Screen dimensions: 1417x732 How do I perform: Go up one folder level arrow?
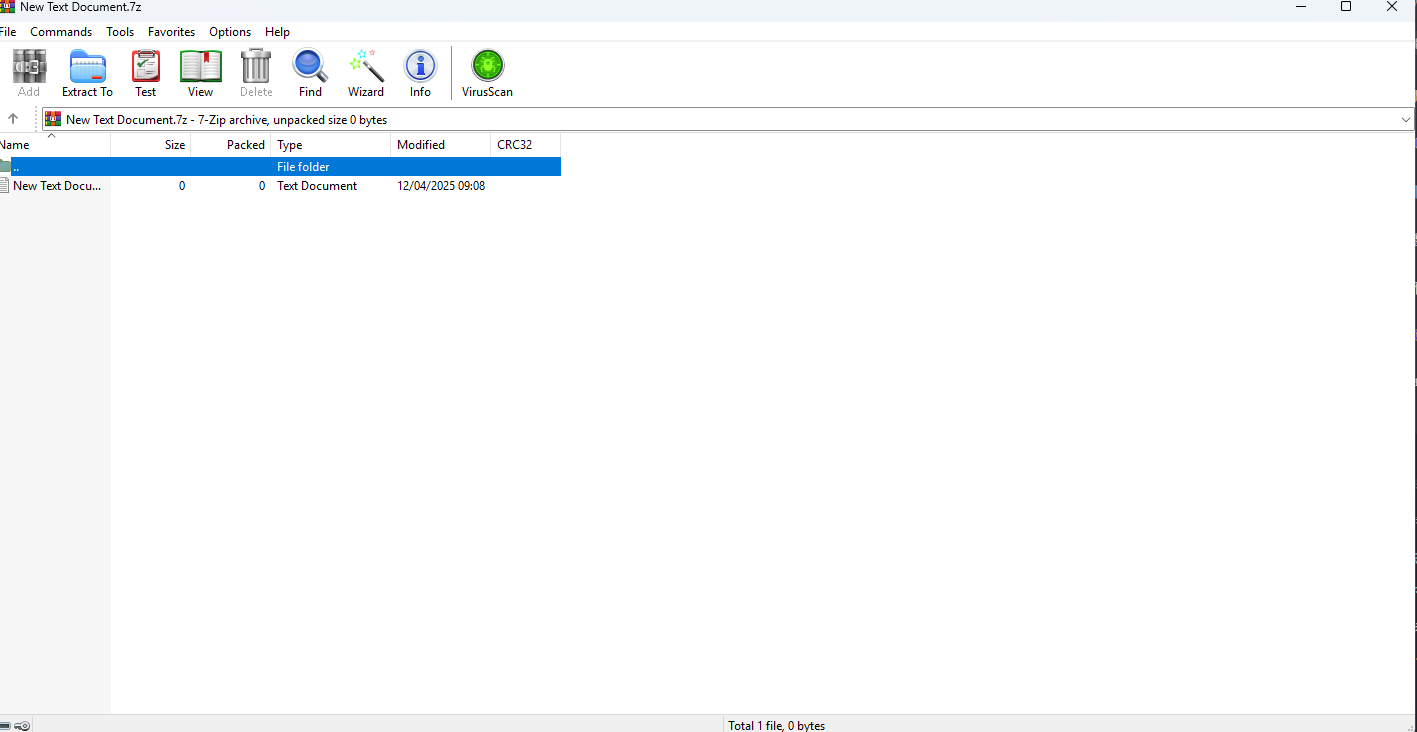click(13, 119)
